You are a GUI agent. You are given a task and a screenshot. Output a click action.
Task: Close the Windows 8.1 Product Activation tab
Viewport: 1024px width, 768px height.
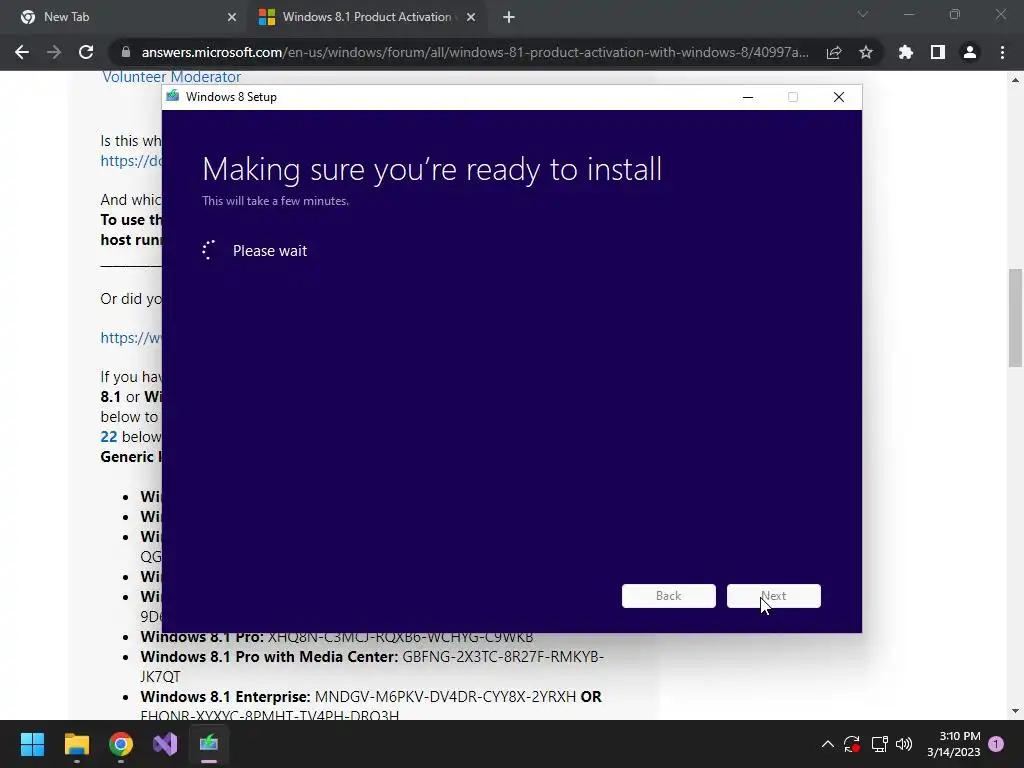[471, 18]
